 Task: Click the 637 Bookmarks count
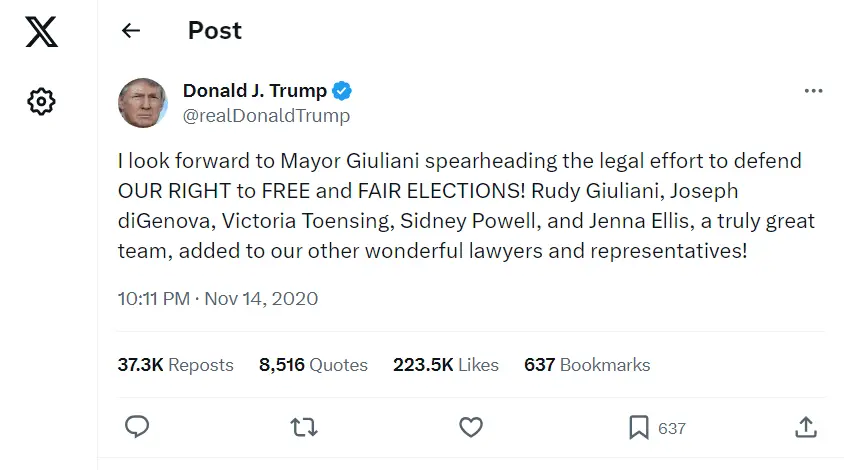[587, 365]
